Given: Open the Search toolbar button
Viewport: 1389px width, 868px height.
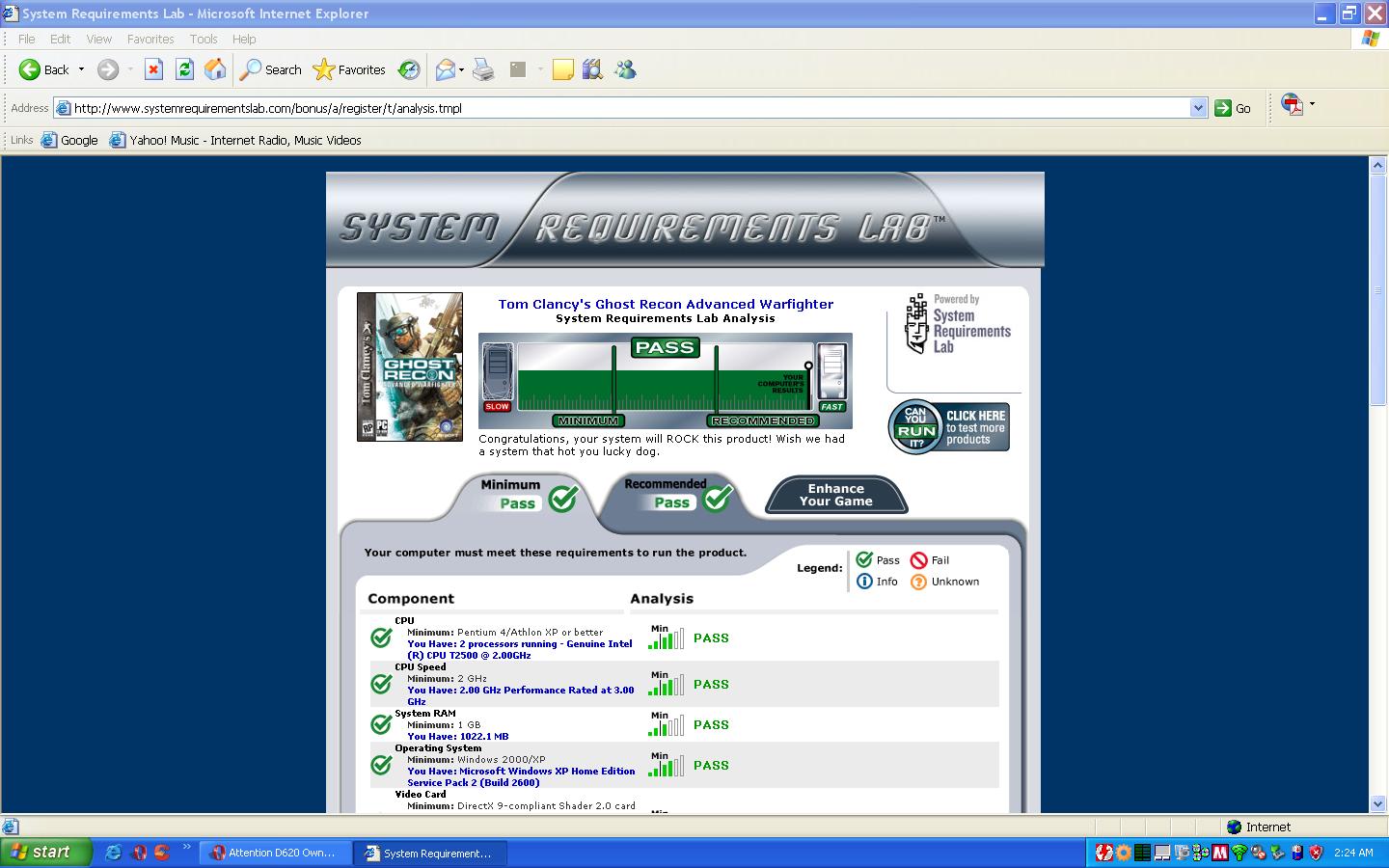Looking at the screenshot, I should [271, 69].
